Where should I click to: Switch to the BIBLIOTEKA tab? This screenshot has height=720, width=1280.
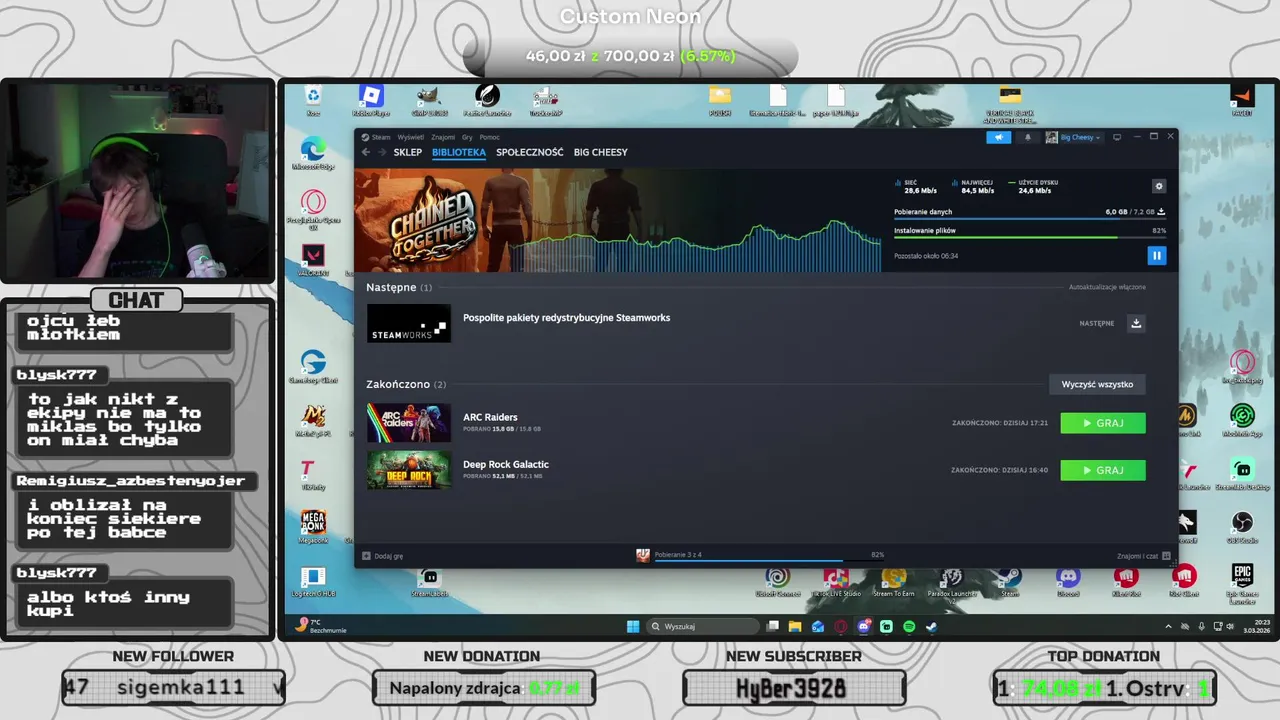coord(459,152)
